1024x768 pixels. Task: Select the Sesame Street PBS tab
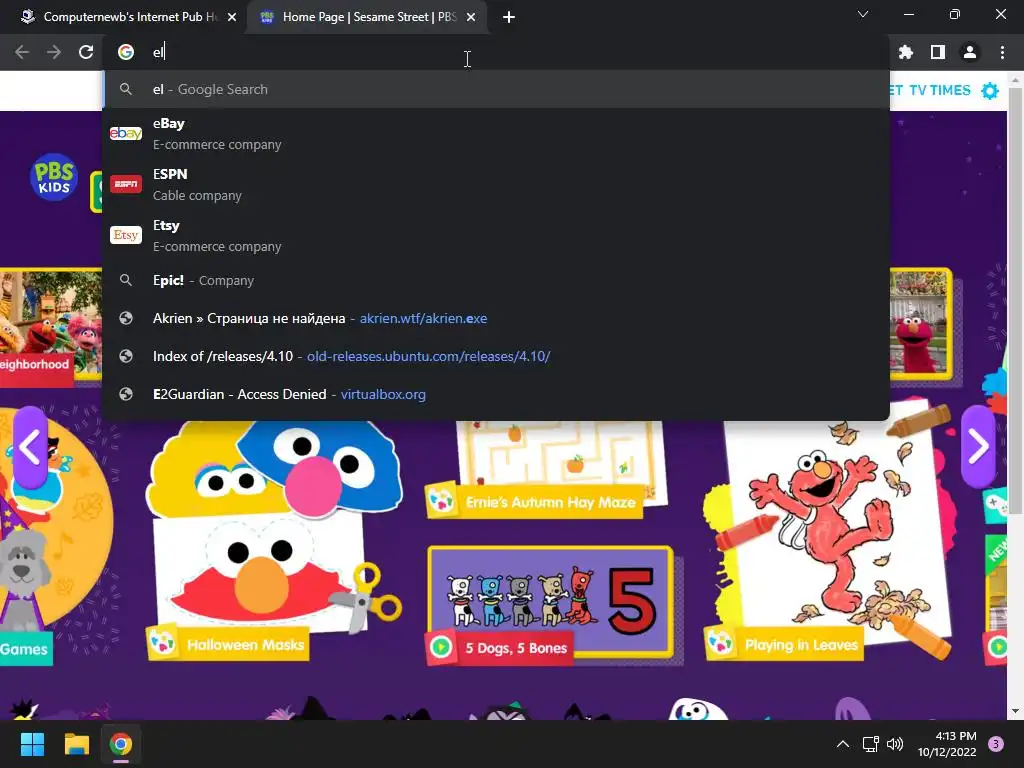(366, 17)
